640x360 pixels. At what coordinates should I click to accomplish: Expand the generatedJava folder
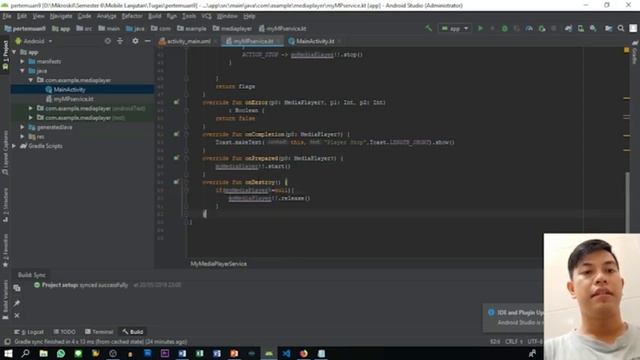pyautogui.click(x=22, y=127)
